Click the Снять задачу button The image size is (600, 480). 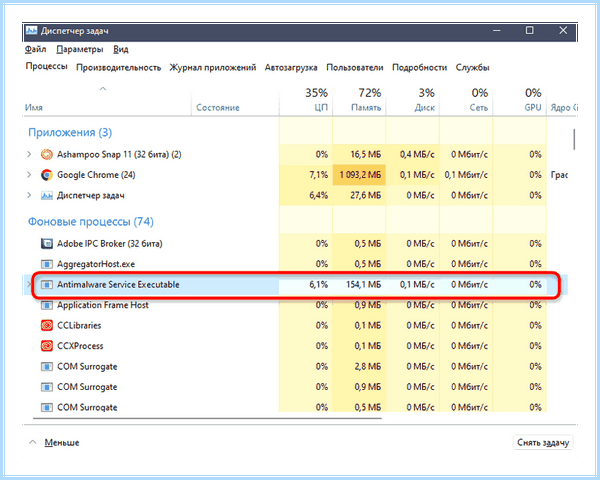click(543, 443)
